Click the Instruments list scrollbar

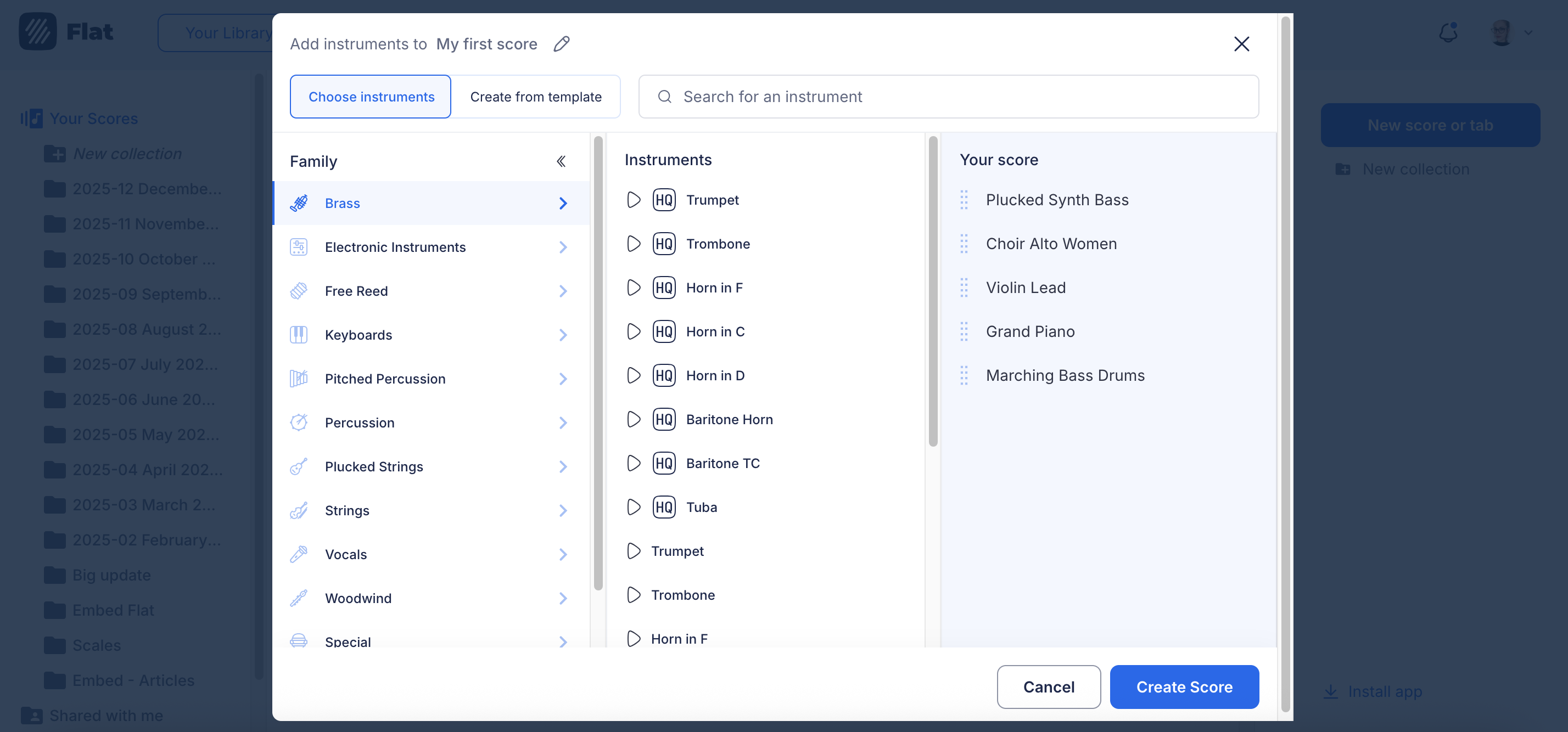[933, 292]
